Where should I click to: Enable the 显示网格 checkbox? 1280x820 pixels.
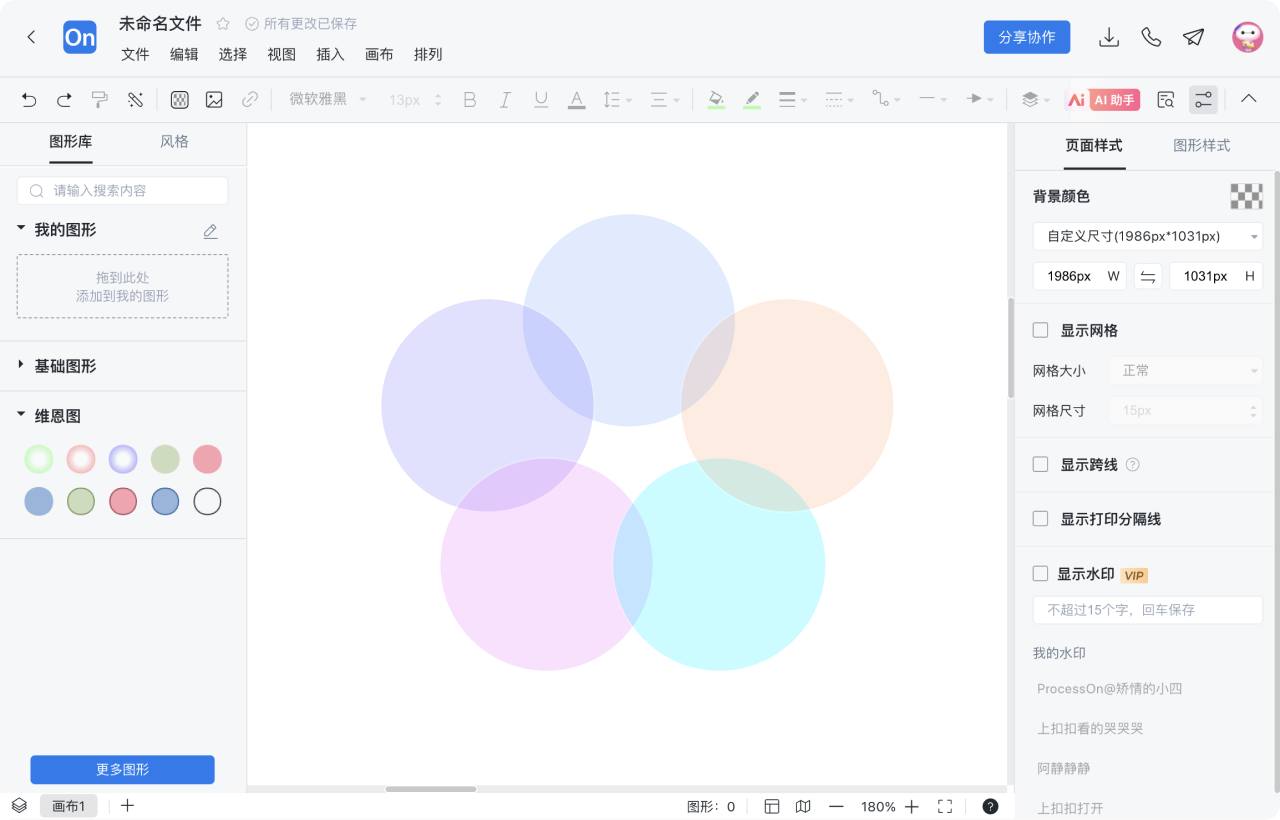(1040, 330)
